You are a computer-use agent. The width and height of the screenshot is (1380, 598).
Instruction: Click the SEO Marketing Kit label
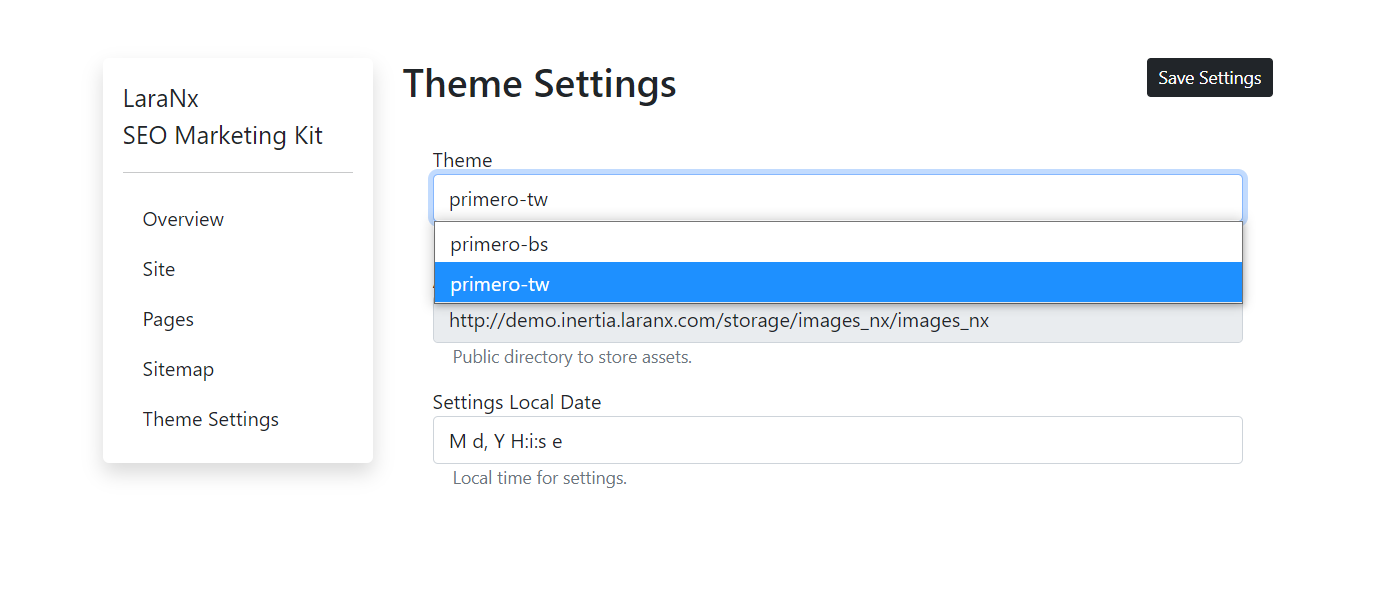pos(223,135)
